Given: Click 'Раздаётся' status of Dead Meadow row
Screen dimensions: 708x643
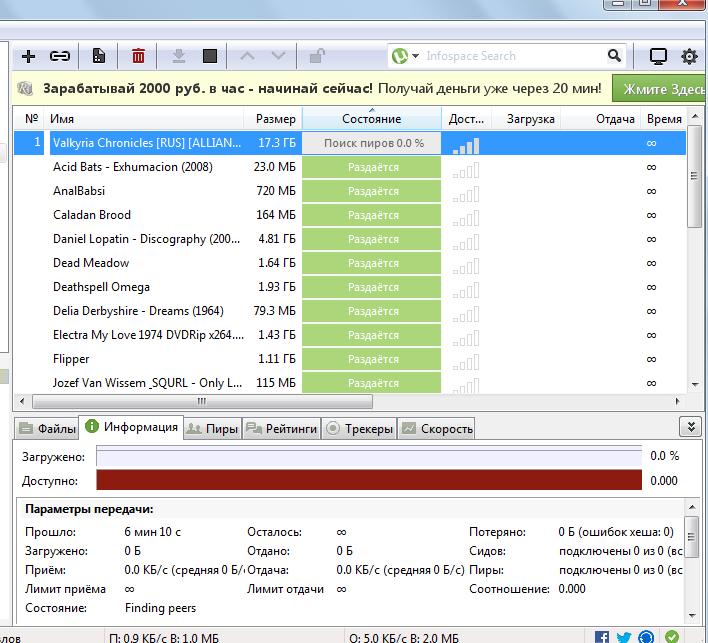Looking at the screenshot, I should point(372,263).
